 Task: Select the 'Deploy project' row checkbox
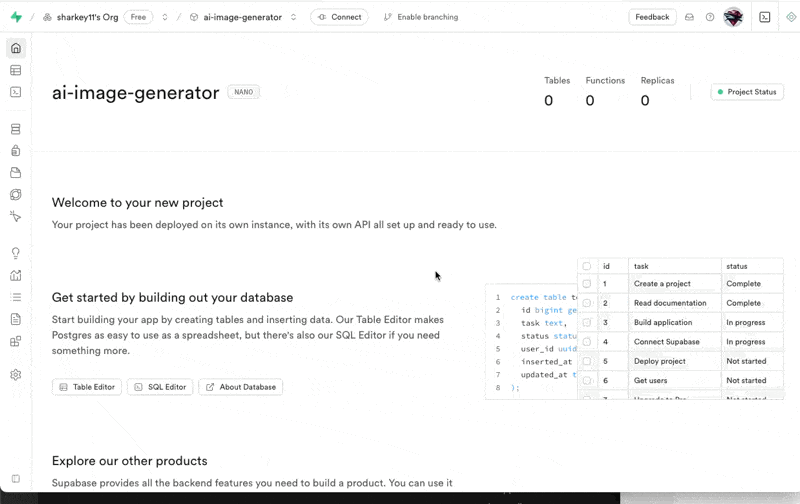pyautogui.click(x=587, y=361)
